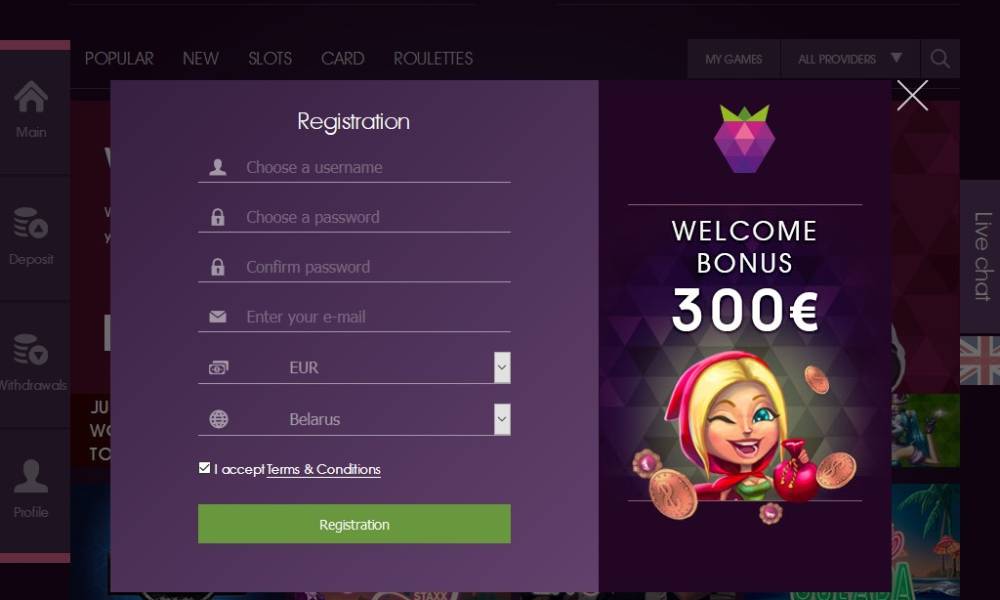Click the search magnifier icon
The image size is (1000, 600).
click(x=940, y=59)
